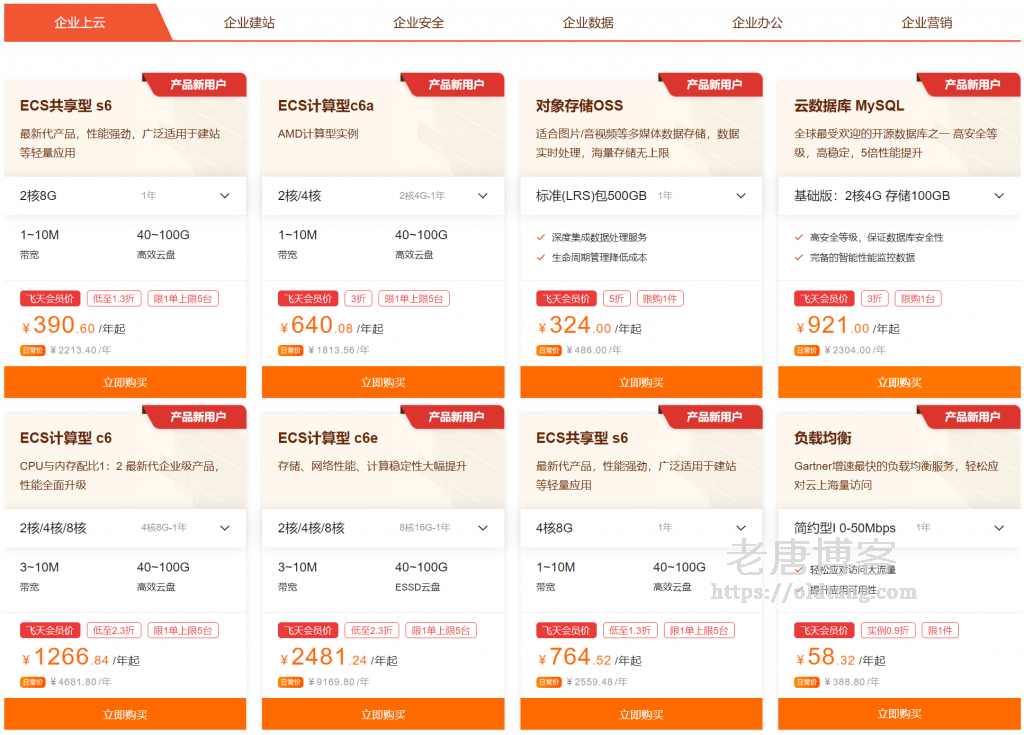Viewport: 1024px width, 735px height.
Task: Click 高安全等级，保证数据库安全性 feature
Action: 876,237
